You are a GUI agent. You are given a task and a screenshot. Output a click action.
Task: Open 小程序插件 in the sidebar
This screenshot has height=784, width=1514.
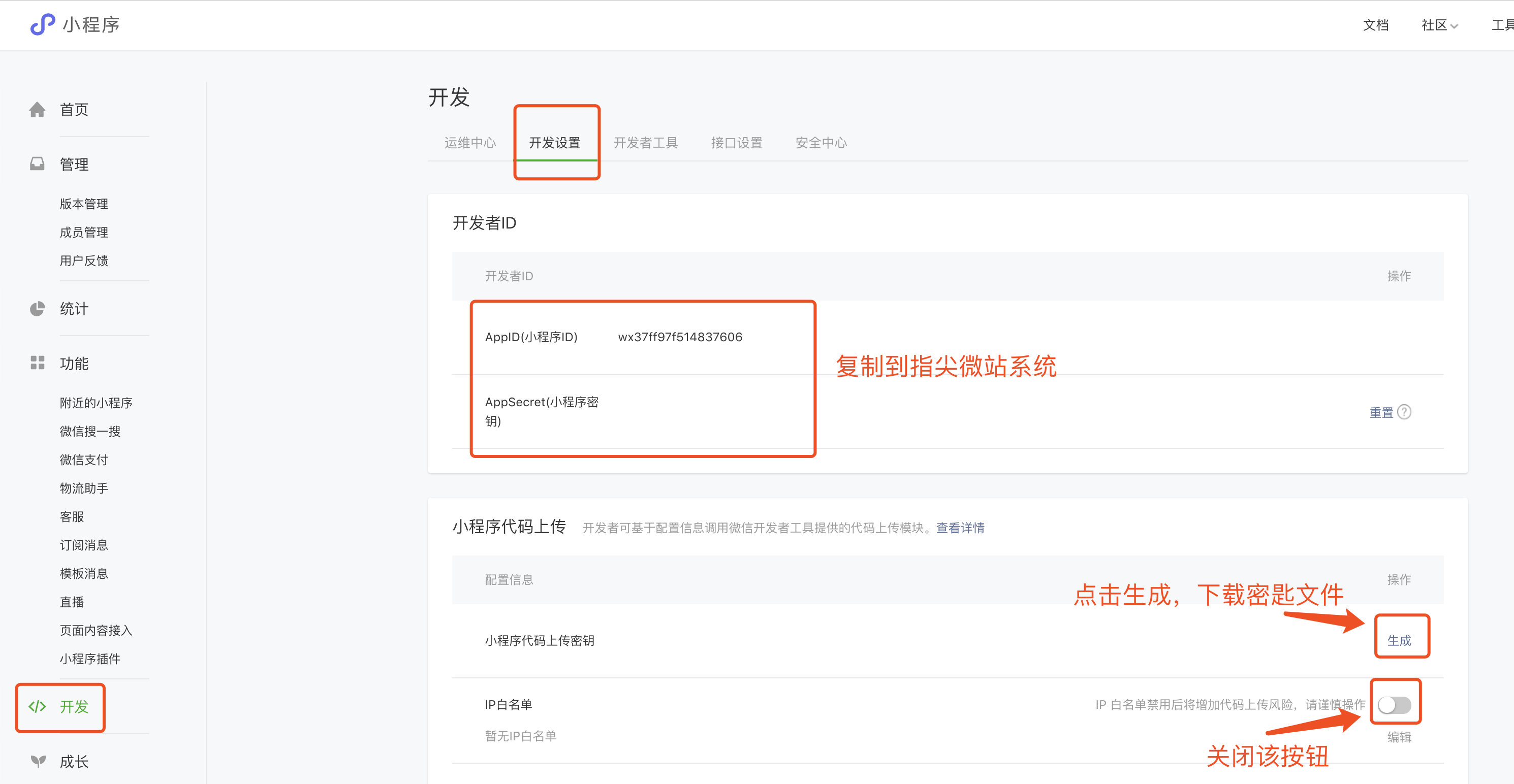90,658
